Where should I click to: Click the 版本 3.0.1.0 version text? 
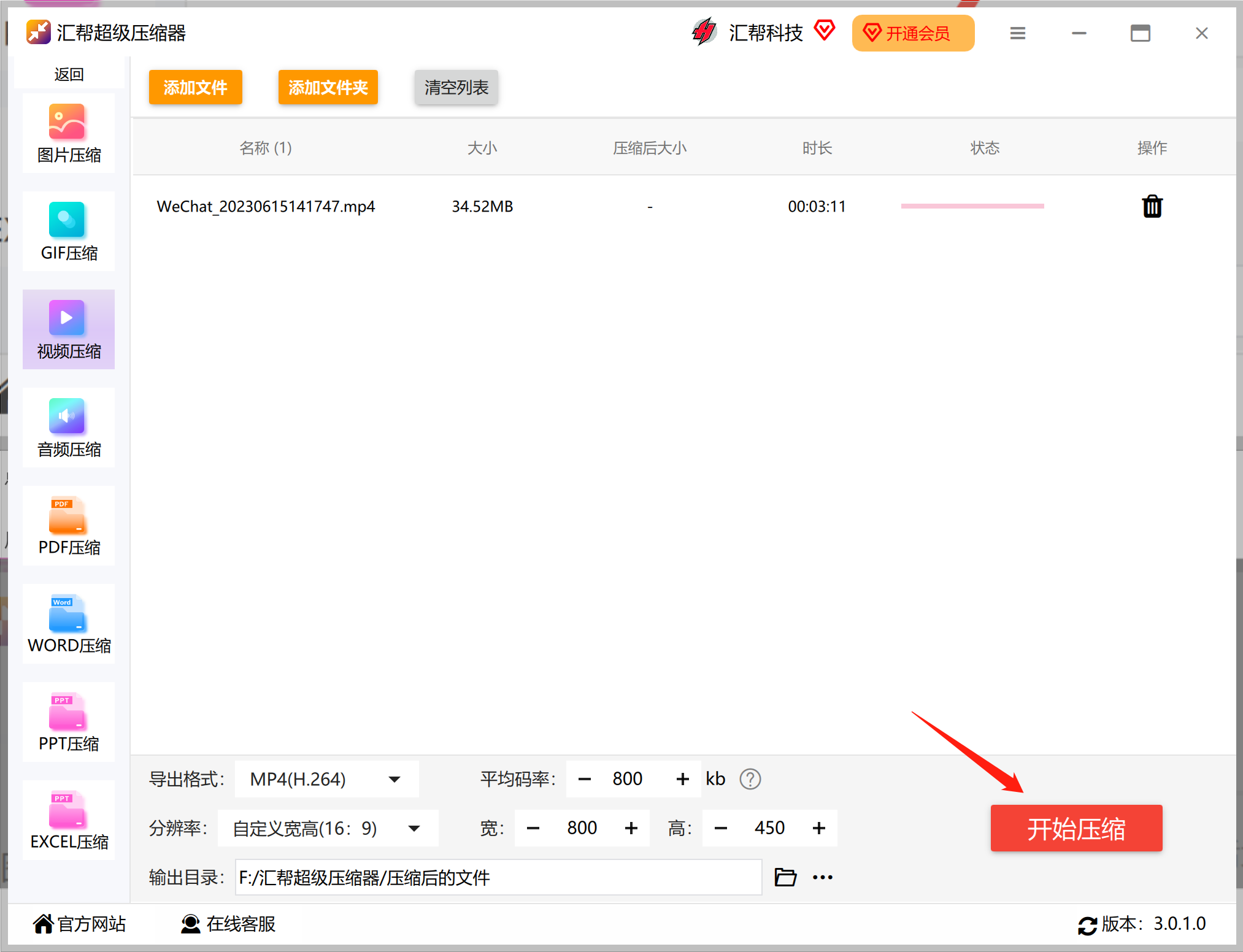1153,924
